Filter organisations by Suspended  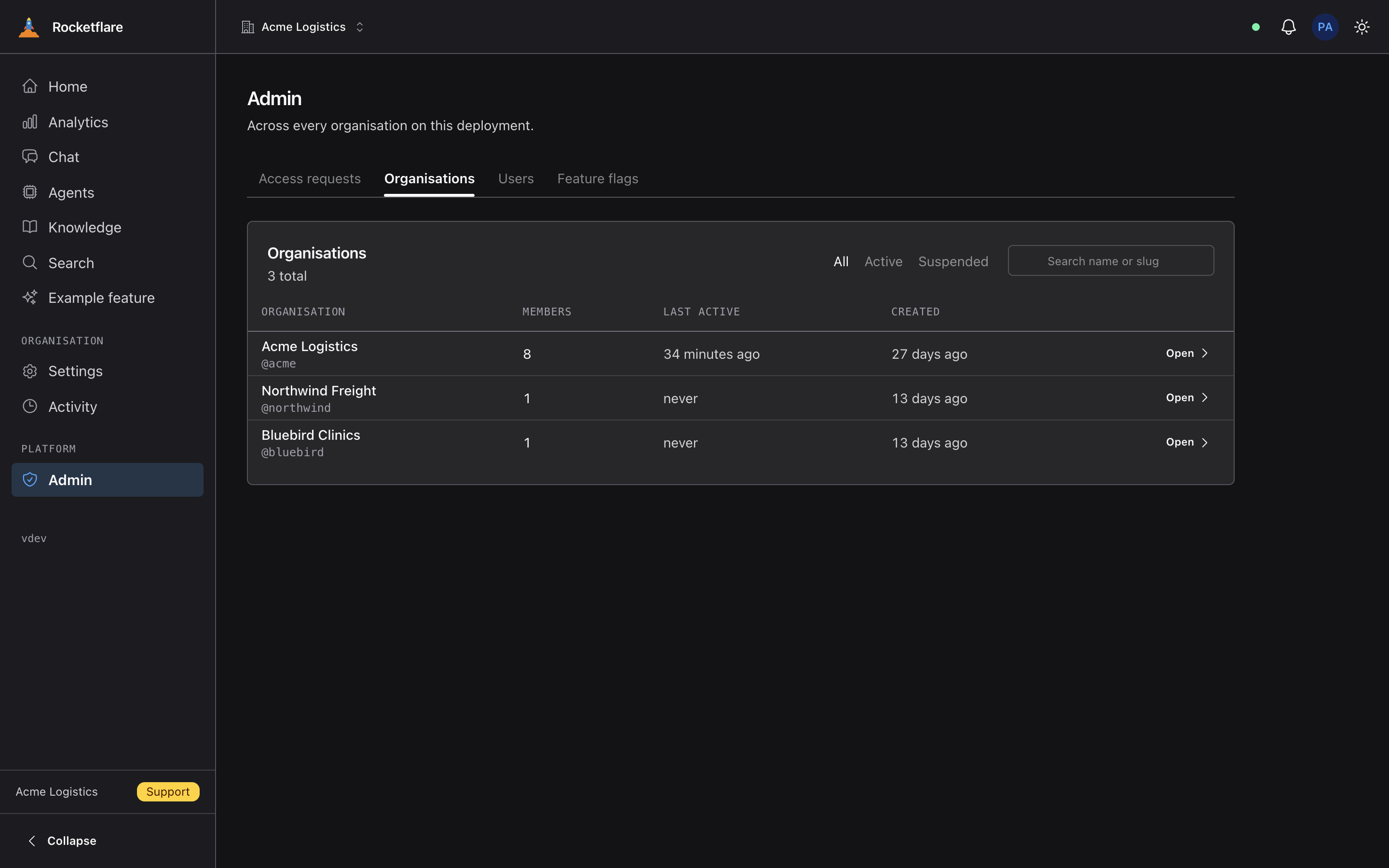[x=953, y=262]
